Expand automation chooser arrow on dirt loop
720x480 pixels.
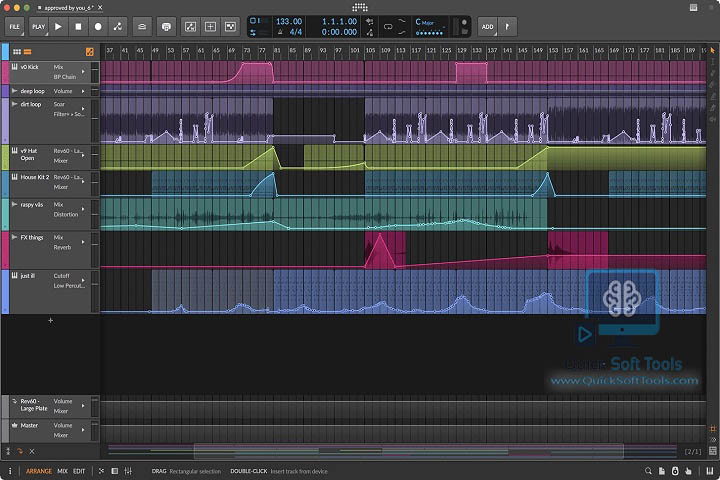83,109
